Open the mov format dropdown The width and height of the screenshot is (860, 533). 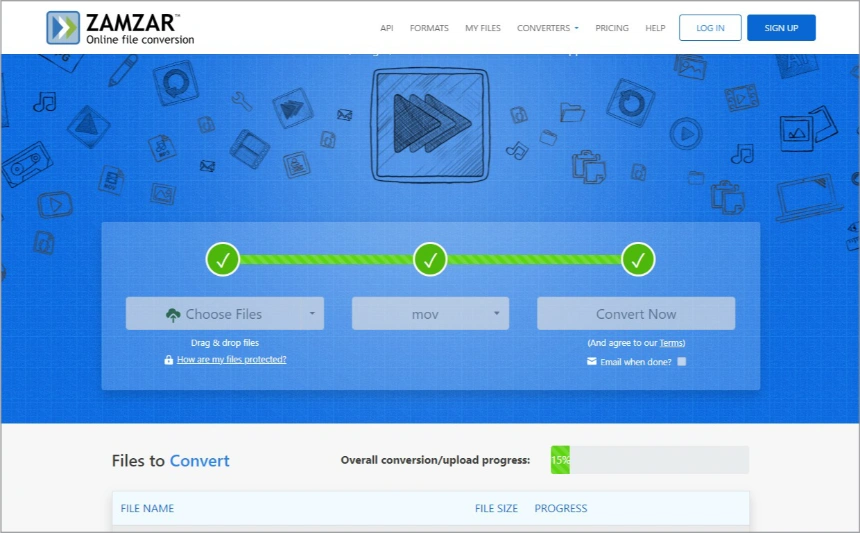(x=430, y=314)
